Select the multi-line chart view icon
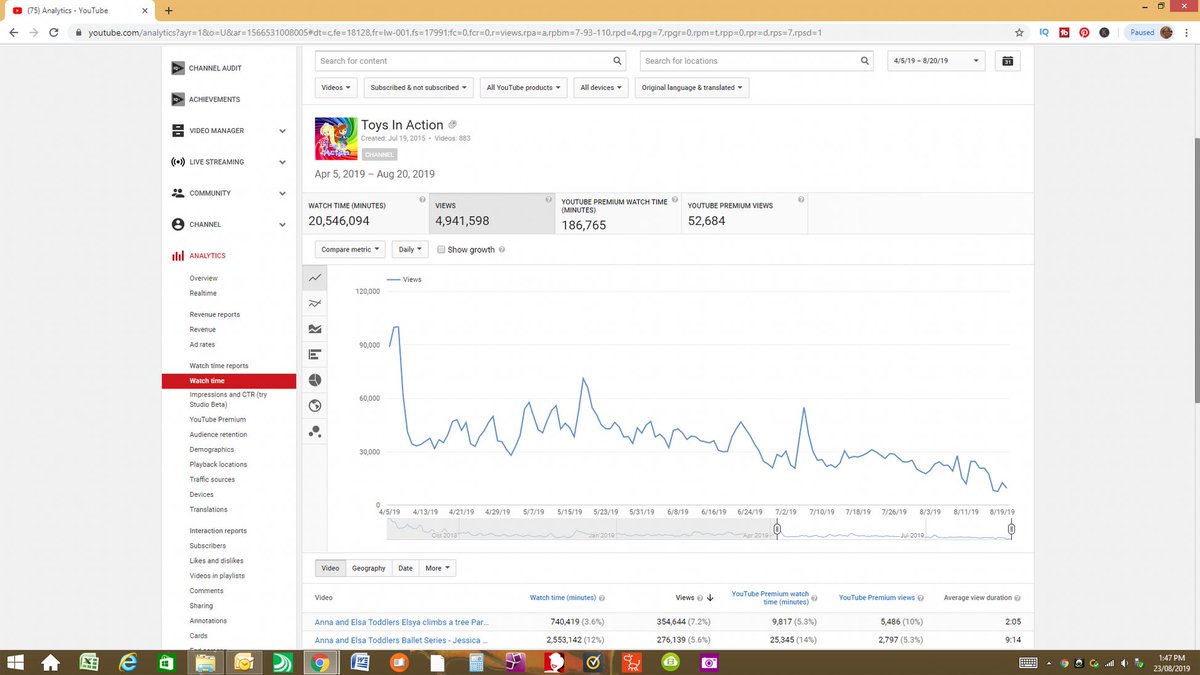 tap(315, 303)
